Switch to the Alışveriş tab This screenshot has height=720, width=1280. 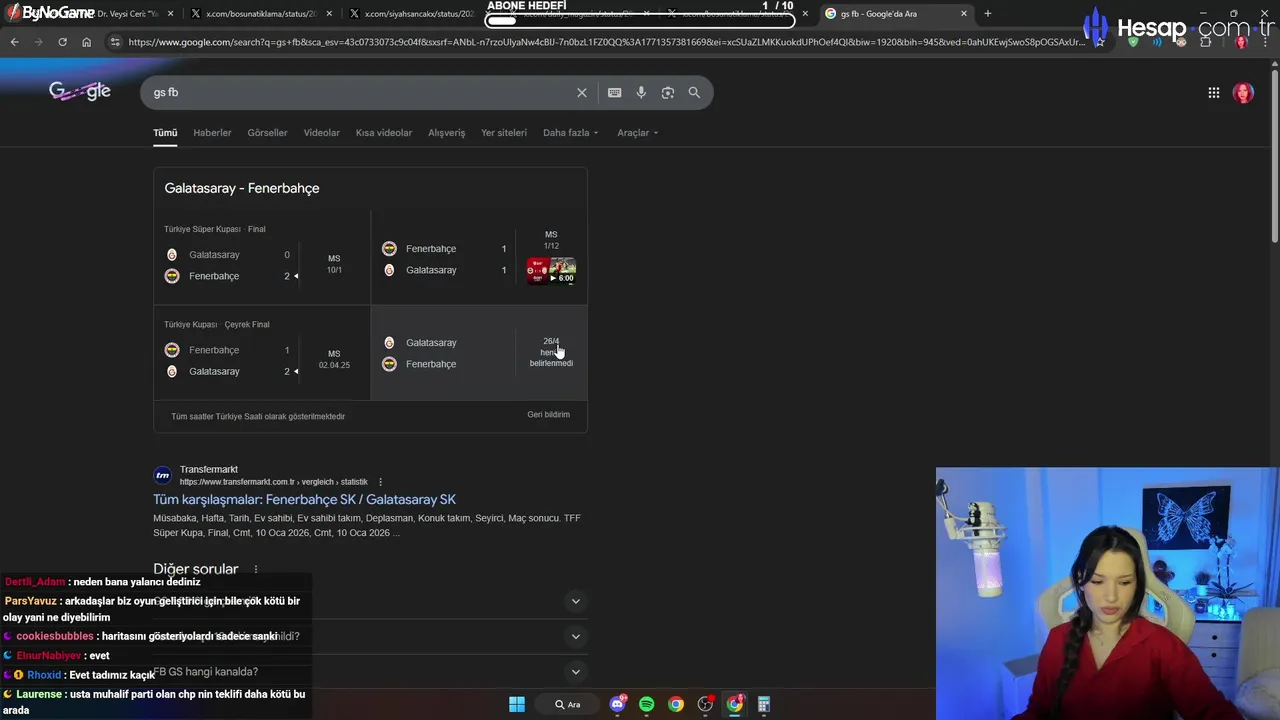click(x=447, y=133)
